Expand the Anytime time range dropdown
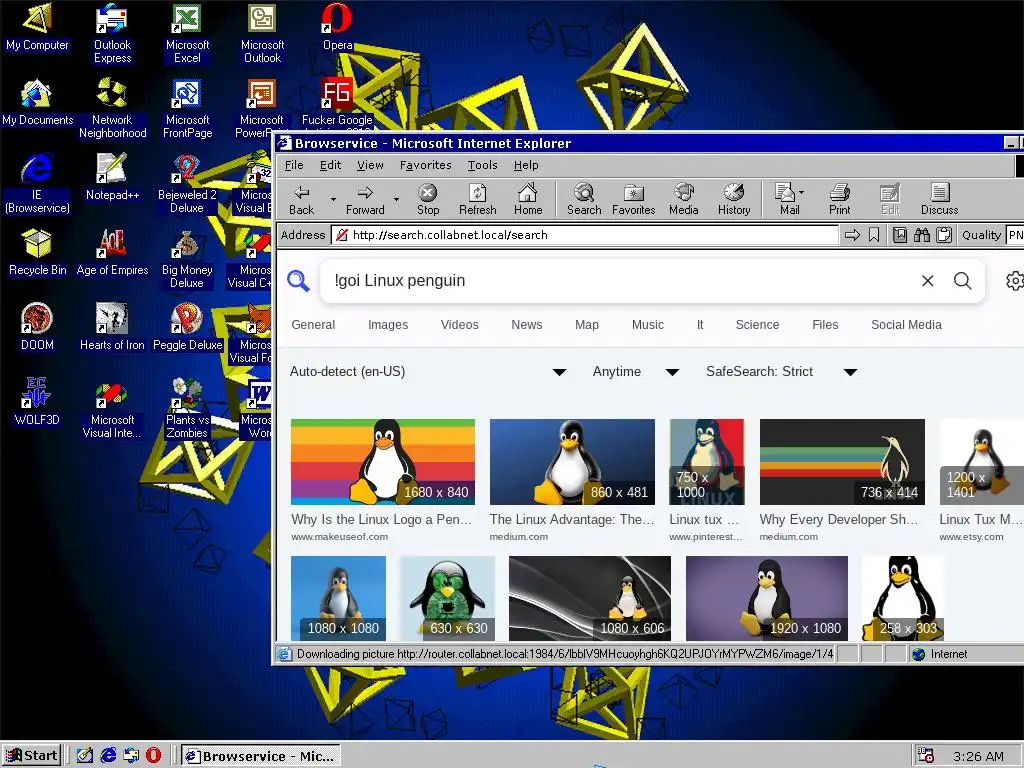1024x768 pixels. point(635,372)
